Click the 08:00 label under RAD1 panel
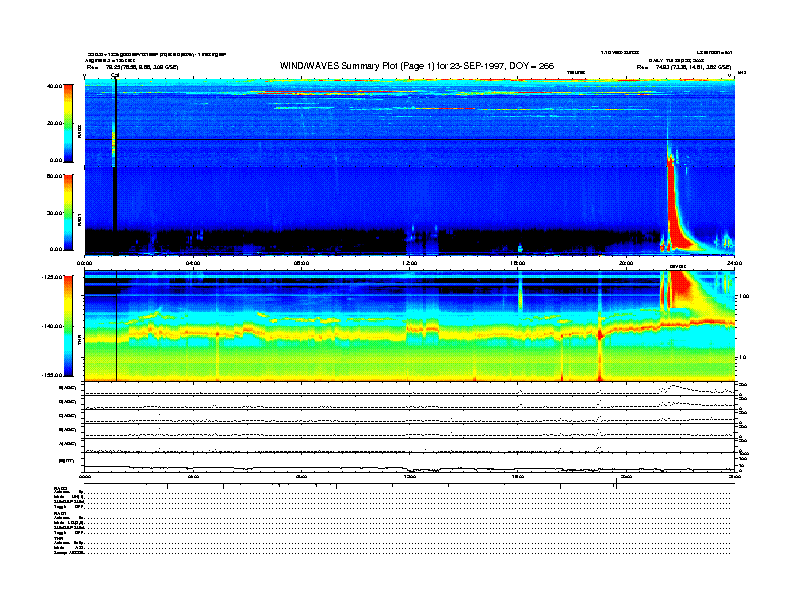Viewport: 792px width, 612px height. (301, 263)
